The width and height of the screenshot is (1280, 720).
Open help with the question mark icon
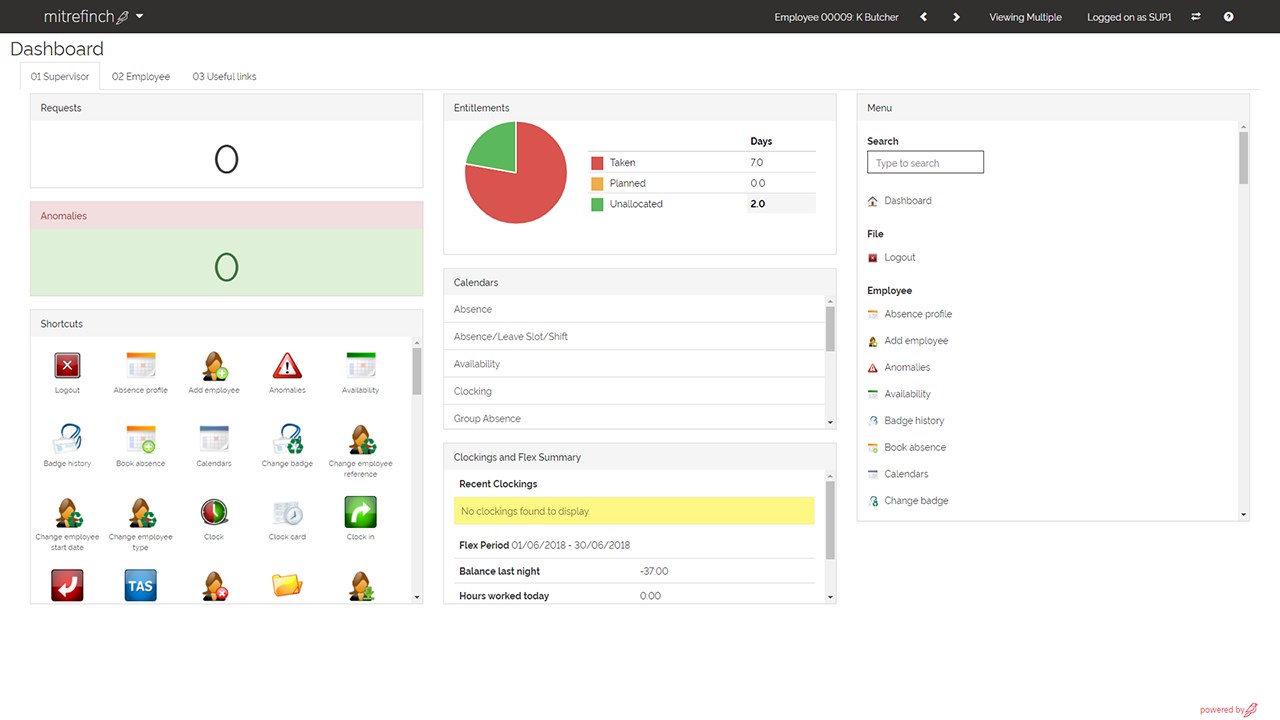coord(1228,17)
